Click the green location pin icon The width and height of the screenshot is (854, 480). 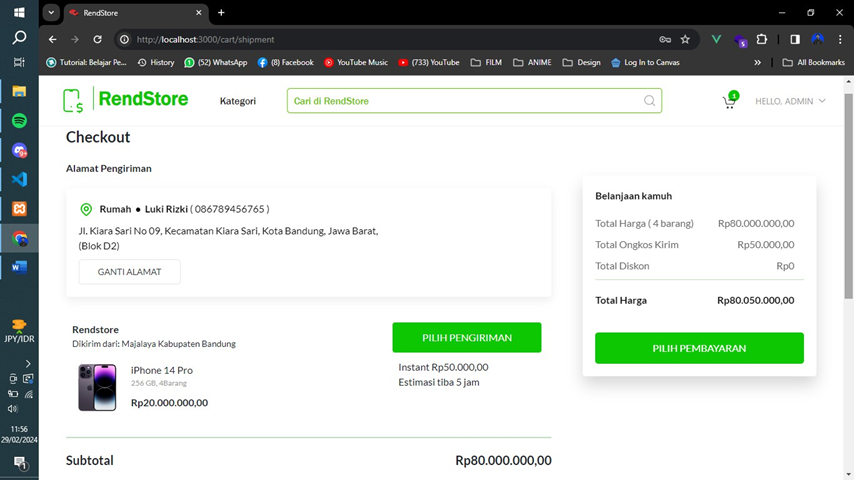[86, 209]
